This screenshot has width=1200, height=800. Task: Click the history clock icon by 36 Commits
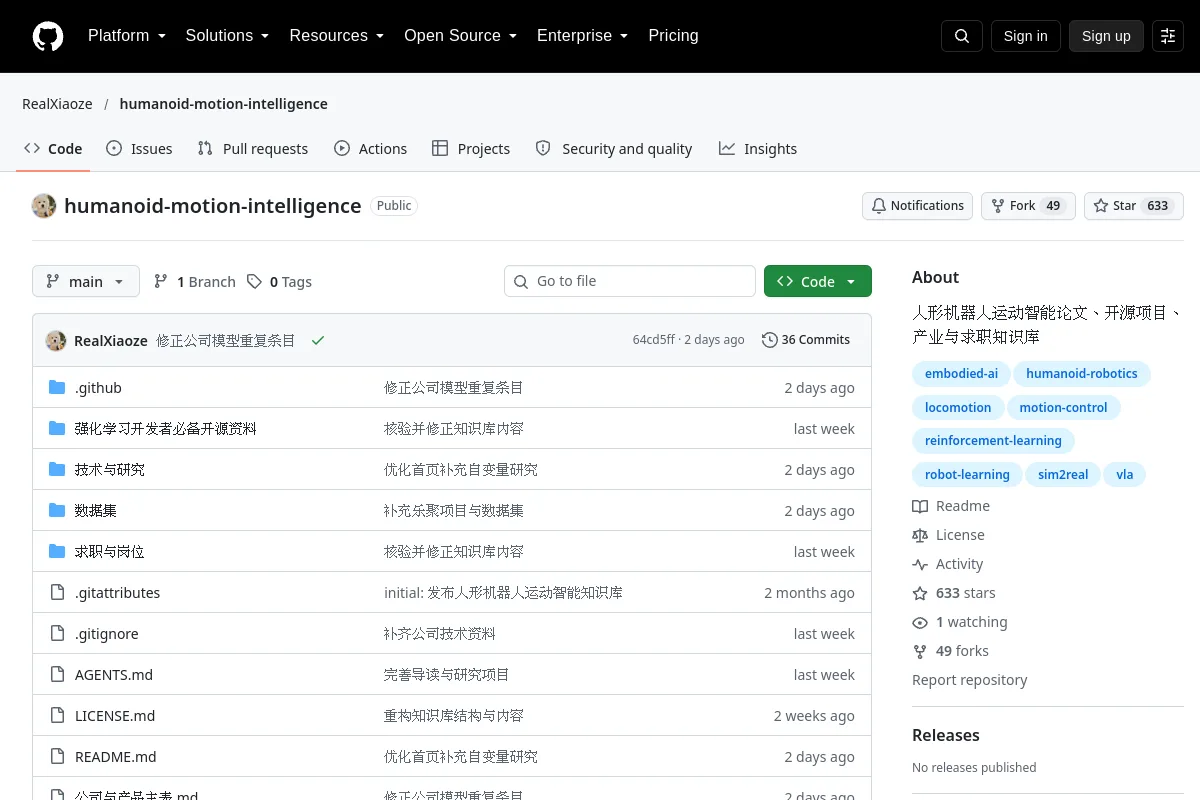770,340
